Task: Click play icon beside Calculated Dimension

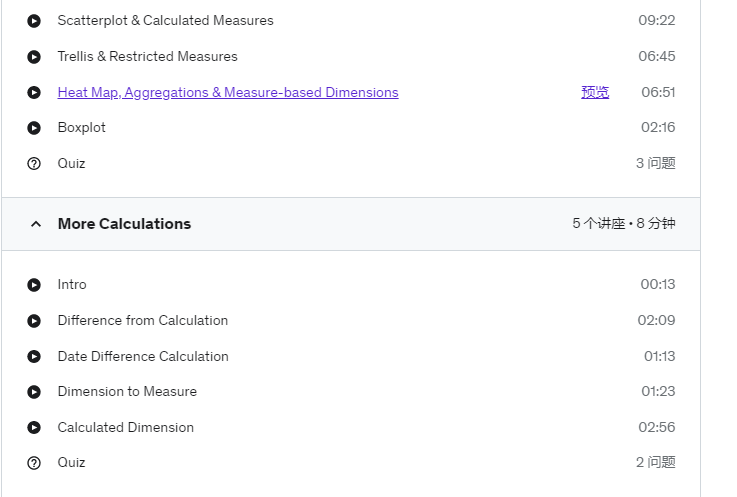Action: click(34, 427)
